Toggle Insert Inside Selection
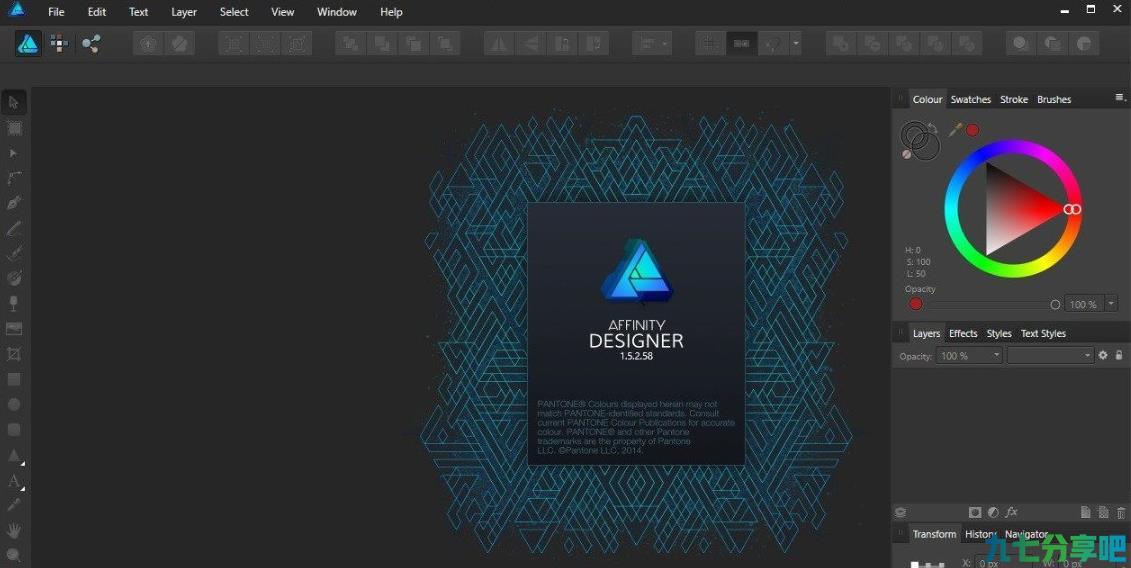Image resolution: width=1131 pixels, height=568 pixels. pyautogui.click(x=1083, y=43)
